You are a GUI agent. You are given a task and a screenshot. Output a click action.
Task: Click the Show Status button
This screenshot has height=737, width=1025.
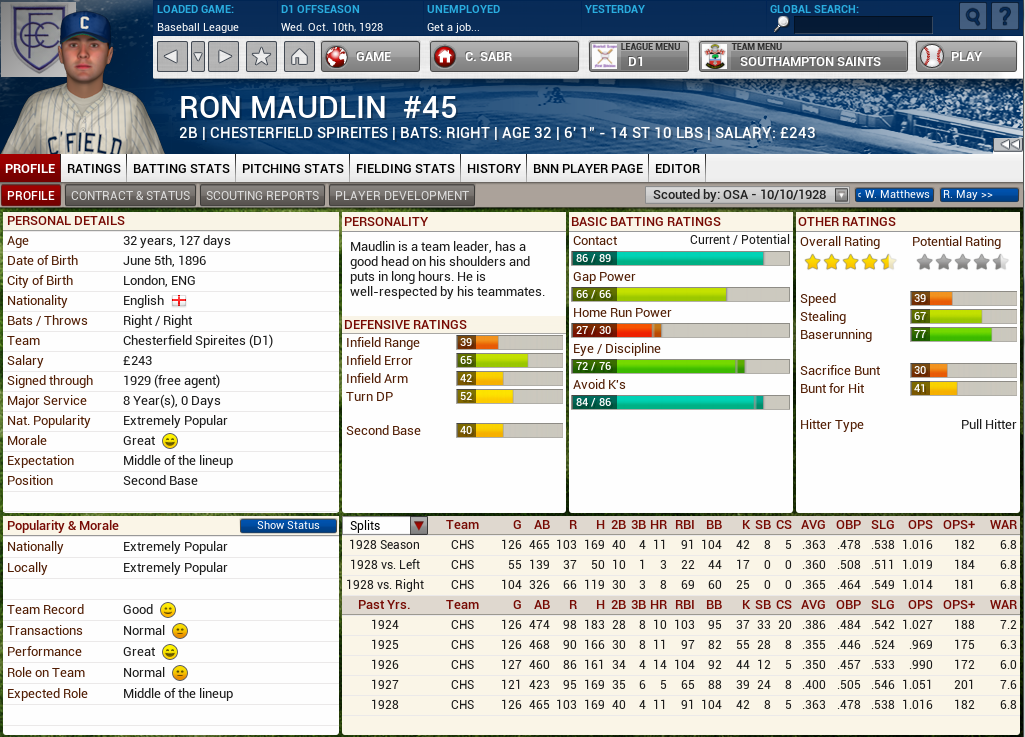pos(288,525)
